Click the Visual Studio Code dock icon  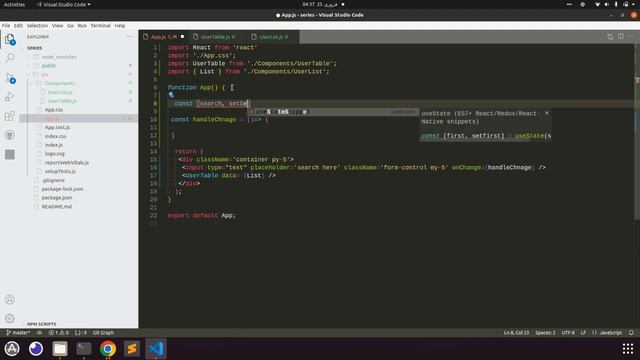point(156,349)
